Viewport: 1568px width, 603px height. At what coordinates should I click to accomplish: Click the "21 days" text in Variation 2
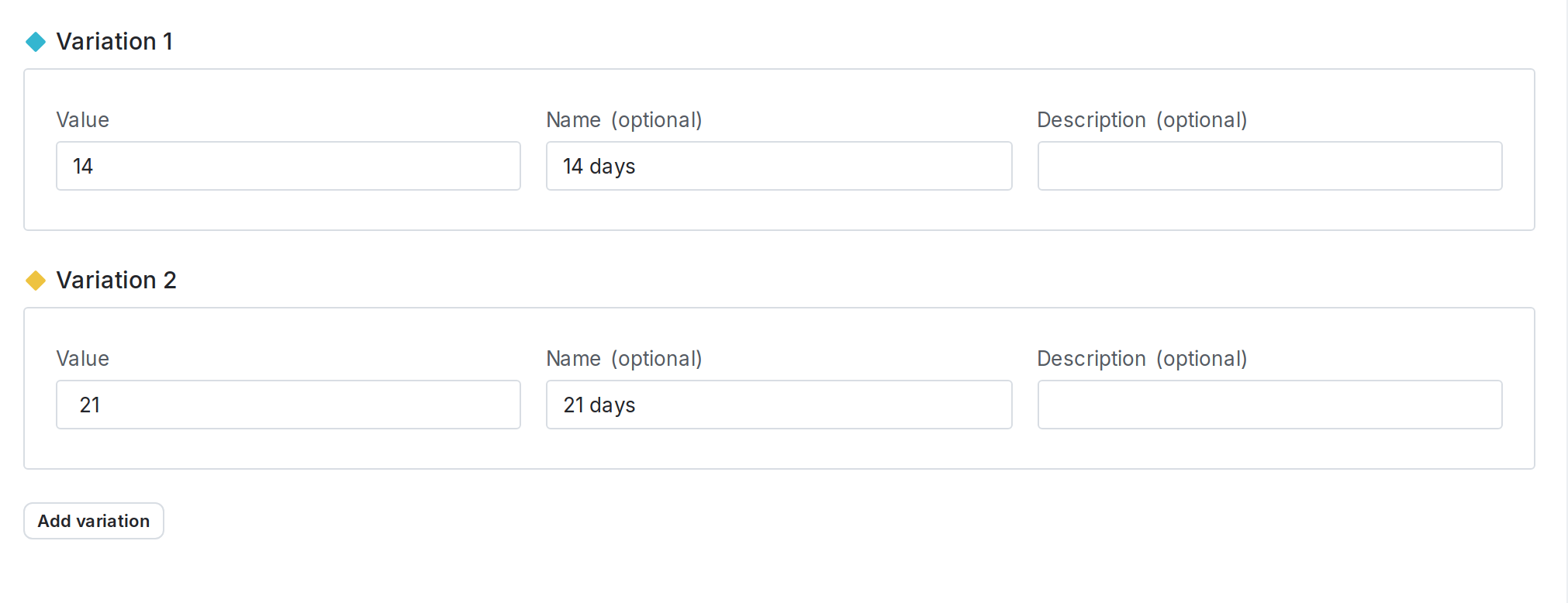point(599,405)
